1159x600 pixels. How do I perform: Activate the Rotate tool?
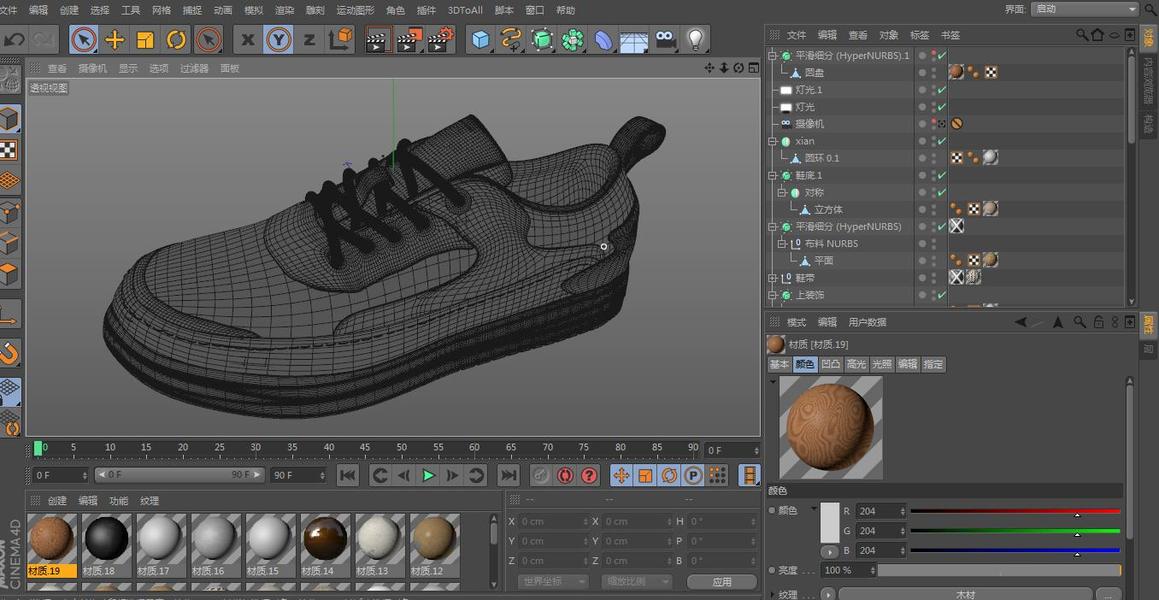point(176,40)
